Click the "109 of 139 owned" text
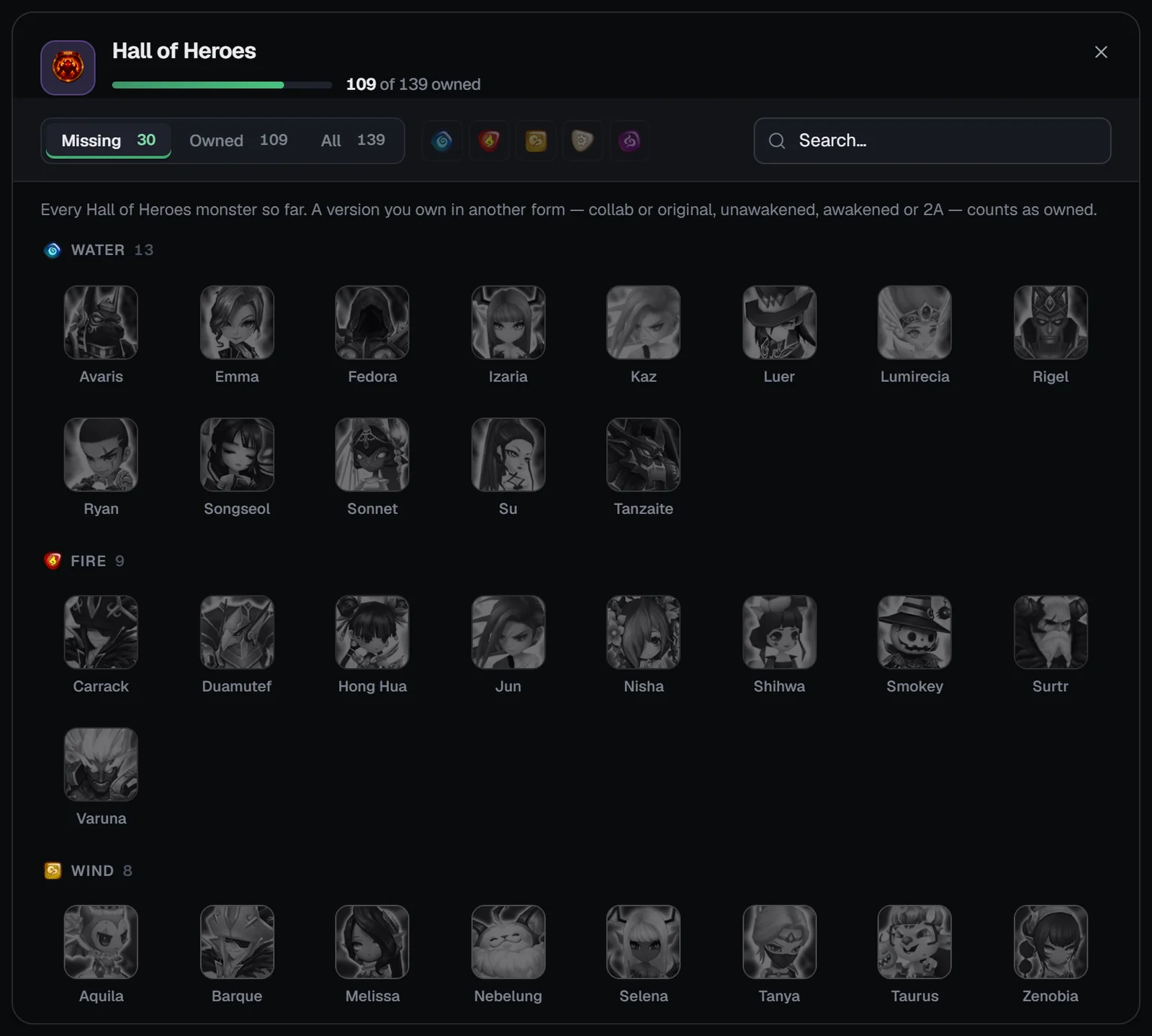 coord(413,84)
